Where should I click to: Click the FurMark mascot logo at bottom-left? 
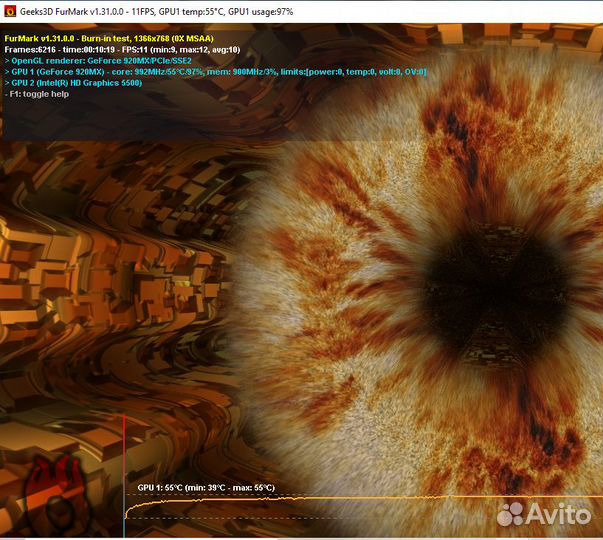57,492
